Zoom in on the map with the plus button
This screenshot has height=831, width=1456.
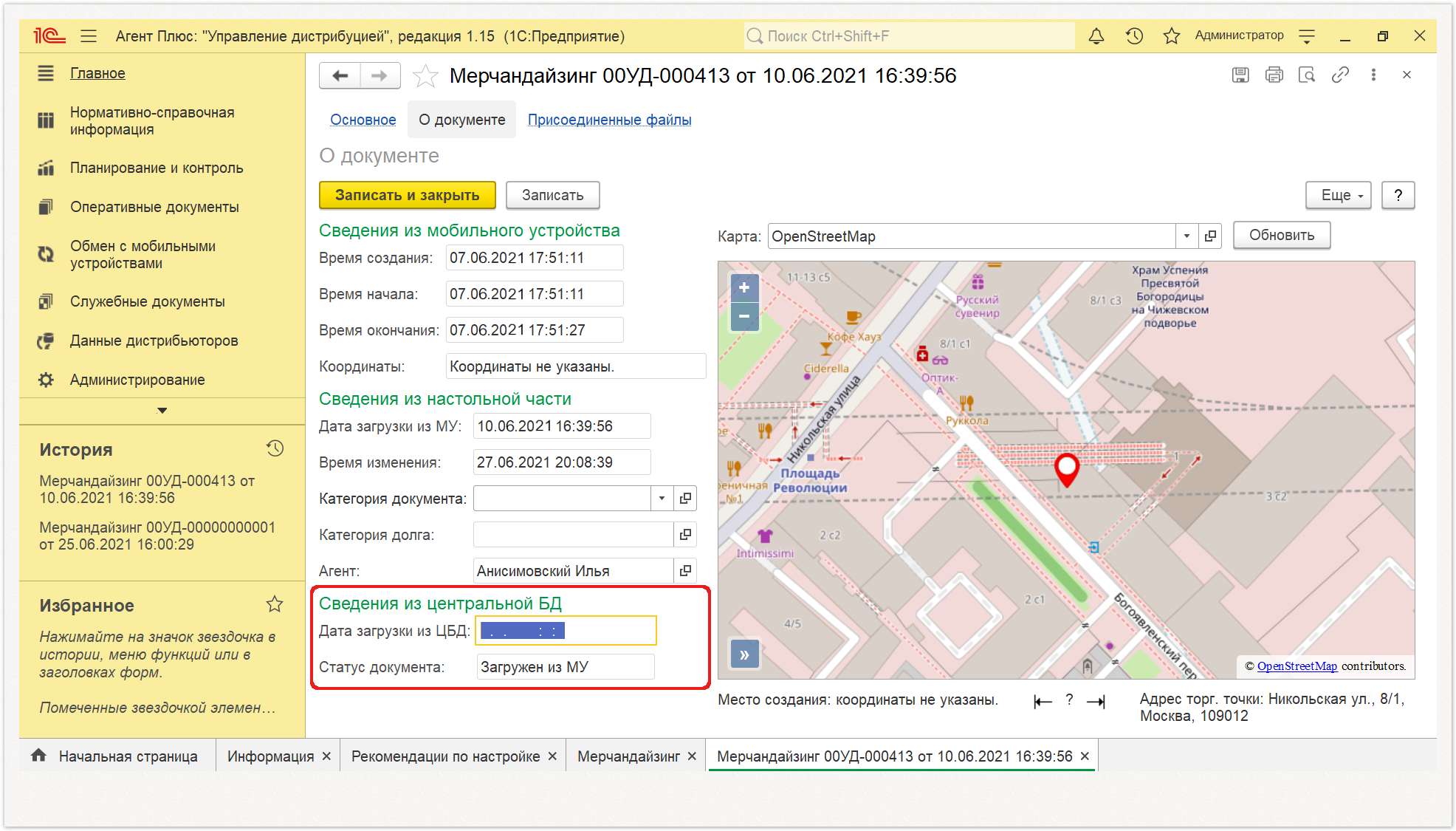click(x=744, y=287)
